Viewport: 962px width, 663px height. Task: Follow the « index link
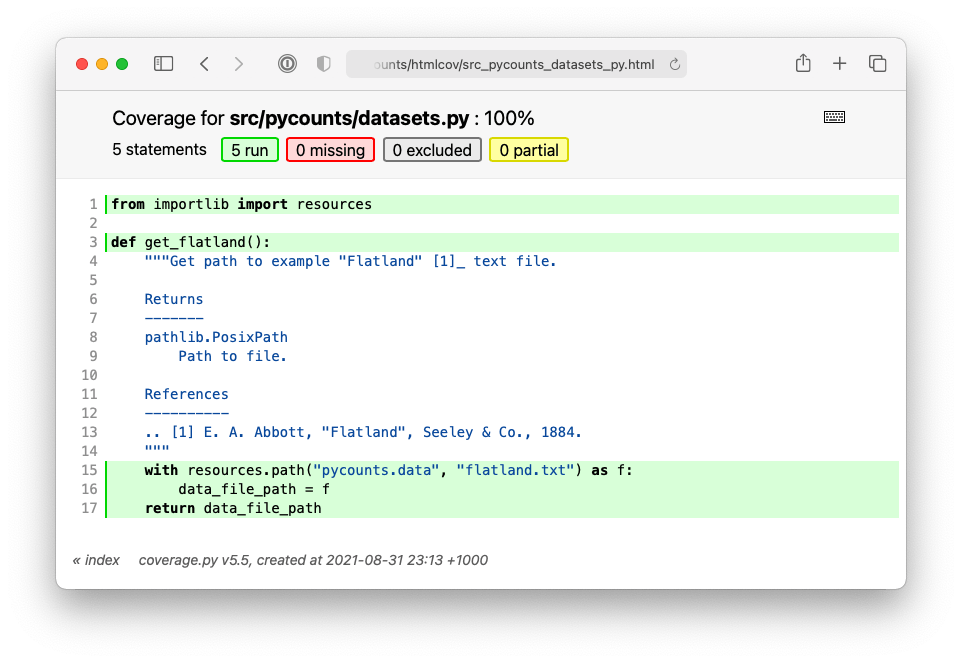96,560
